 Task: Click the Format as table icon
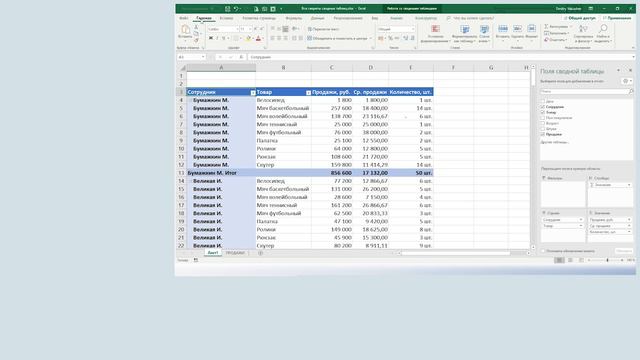pyautogui.click(x=464, y=29)
